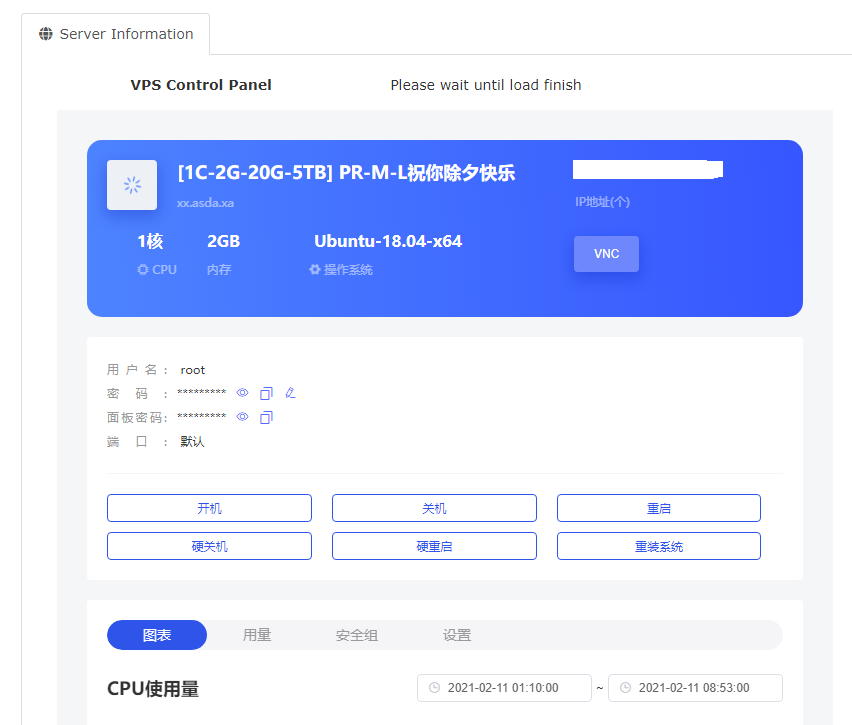This screenshot has width=852, height=725.
Task: Copy the panel password (面板密码)
Action: tap(266, 417)
